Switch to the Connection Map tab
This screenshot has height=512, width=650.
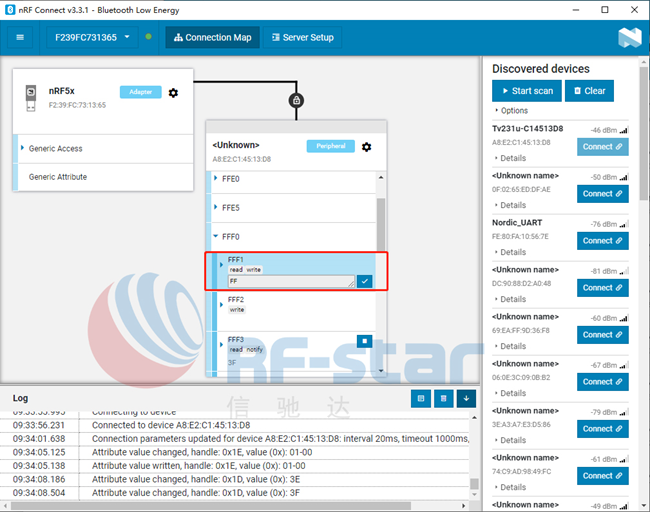coord(213,37)
